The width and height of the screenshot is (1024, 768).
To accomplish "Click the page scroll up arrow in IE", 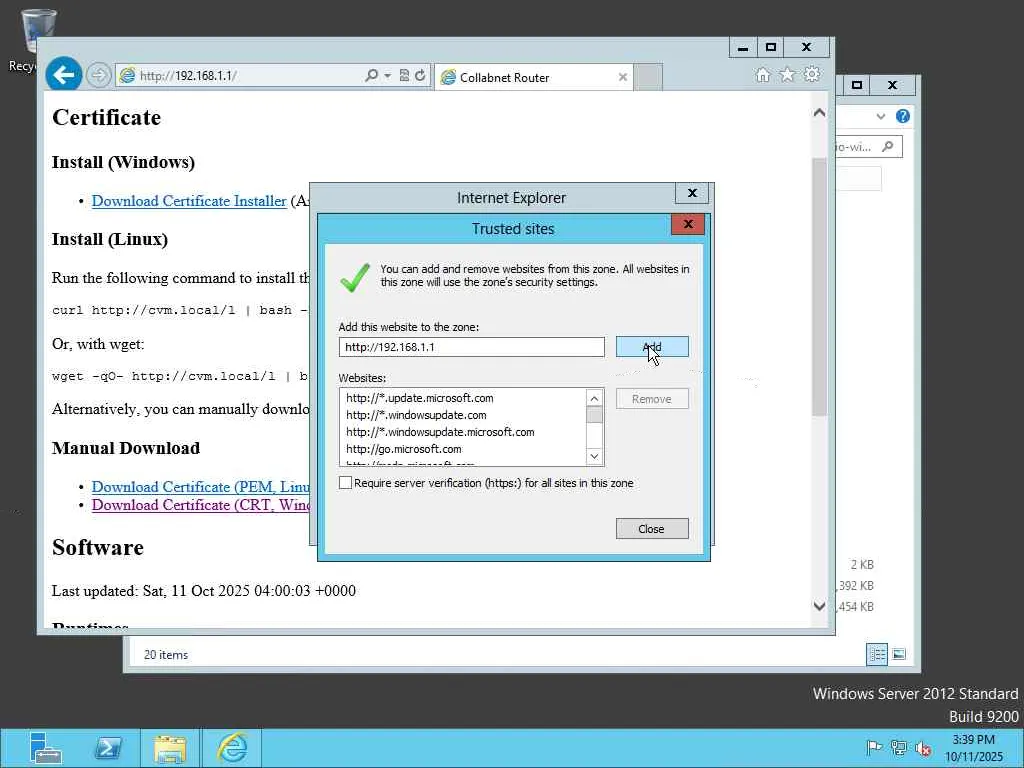I will click(x=819, y=113).
